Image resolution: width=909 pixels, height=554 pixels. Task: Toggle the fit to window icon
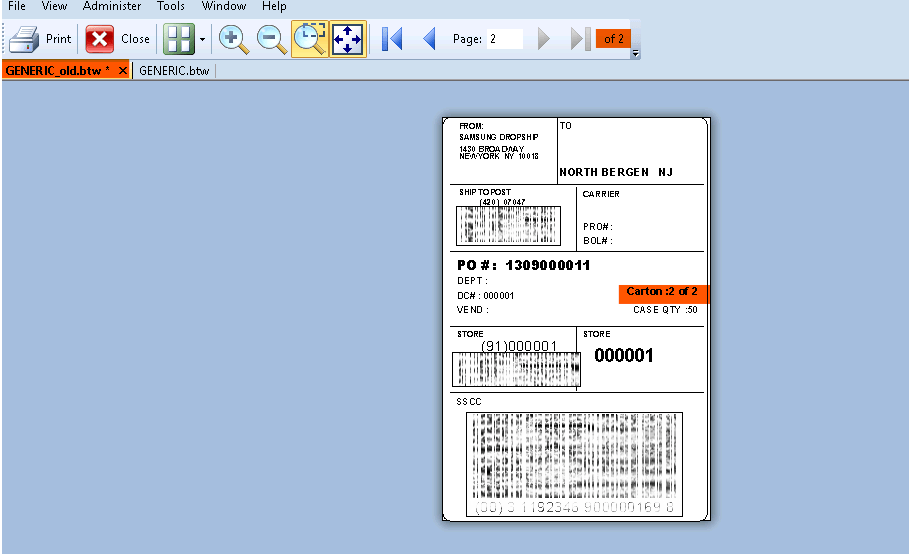[348, 39]
